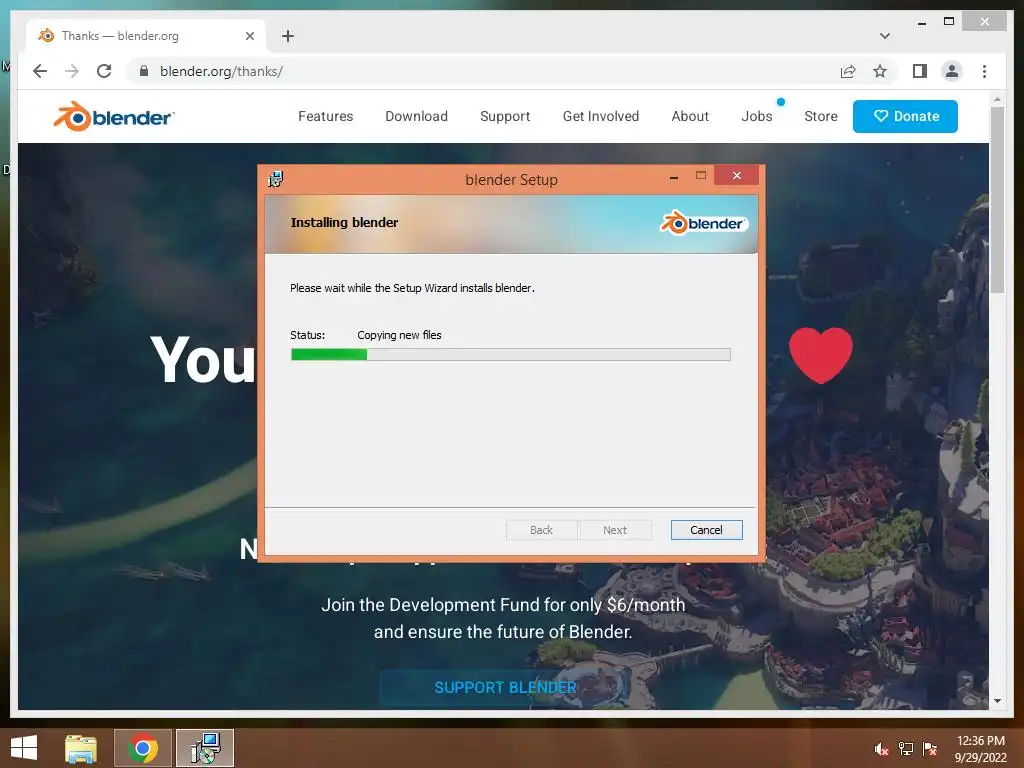1024x768 pixels.
Task: Click the blue Donate button
Action: click(905, 116)
